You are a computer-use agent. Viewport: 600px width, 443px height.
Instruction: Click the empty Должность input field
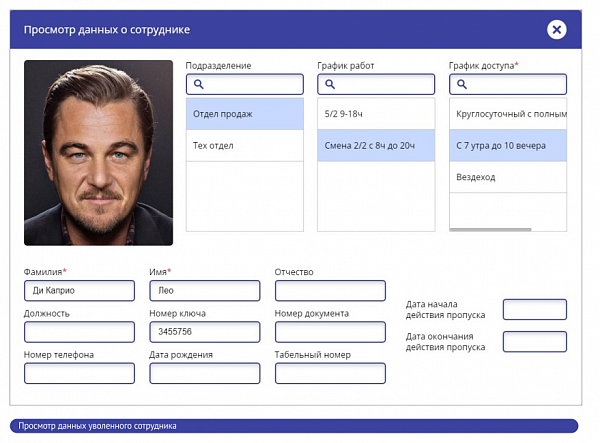click(80, 332)
